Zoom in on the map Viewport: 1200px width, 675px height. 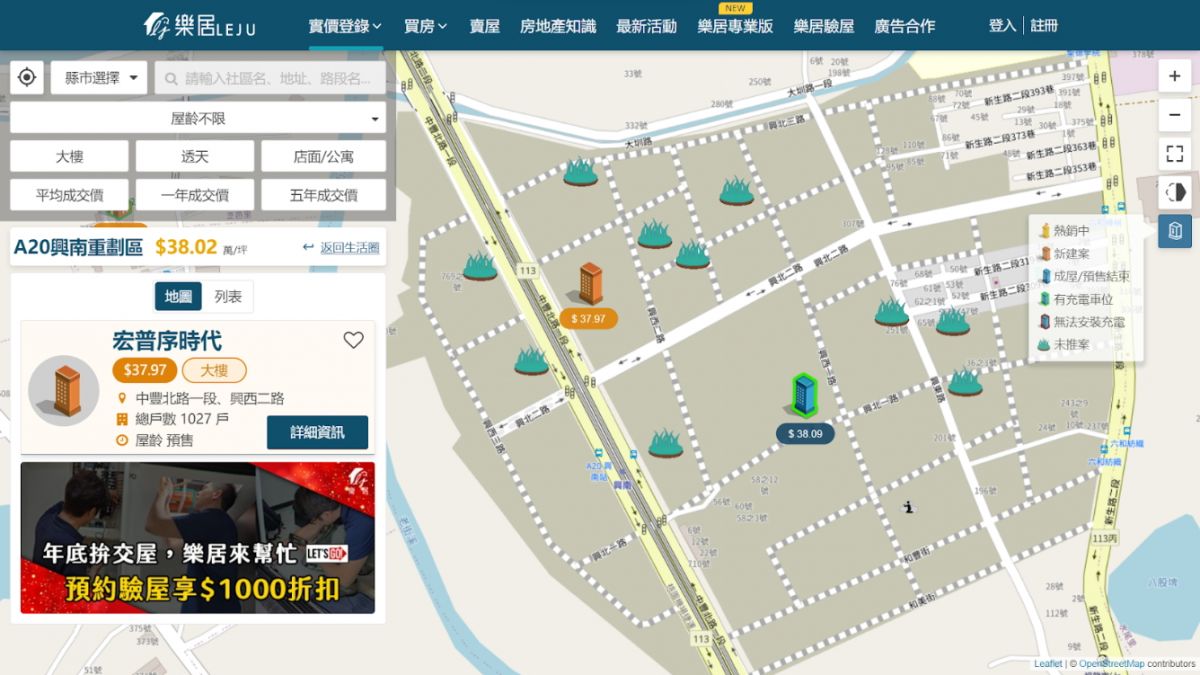pos(1175,77)
